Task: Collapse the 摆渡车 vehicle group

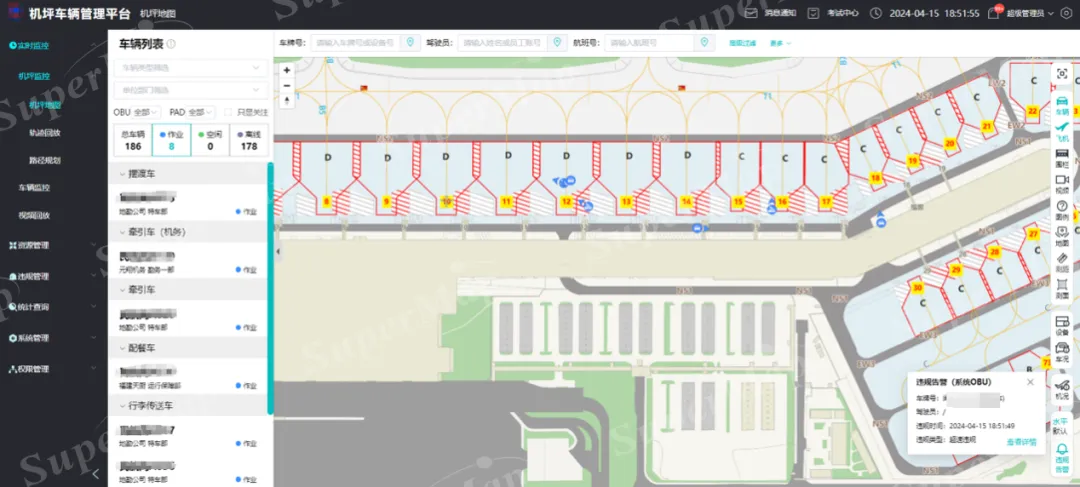Action: click(x=115, y=174)
